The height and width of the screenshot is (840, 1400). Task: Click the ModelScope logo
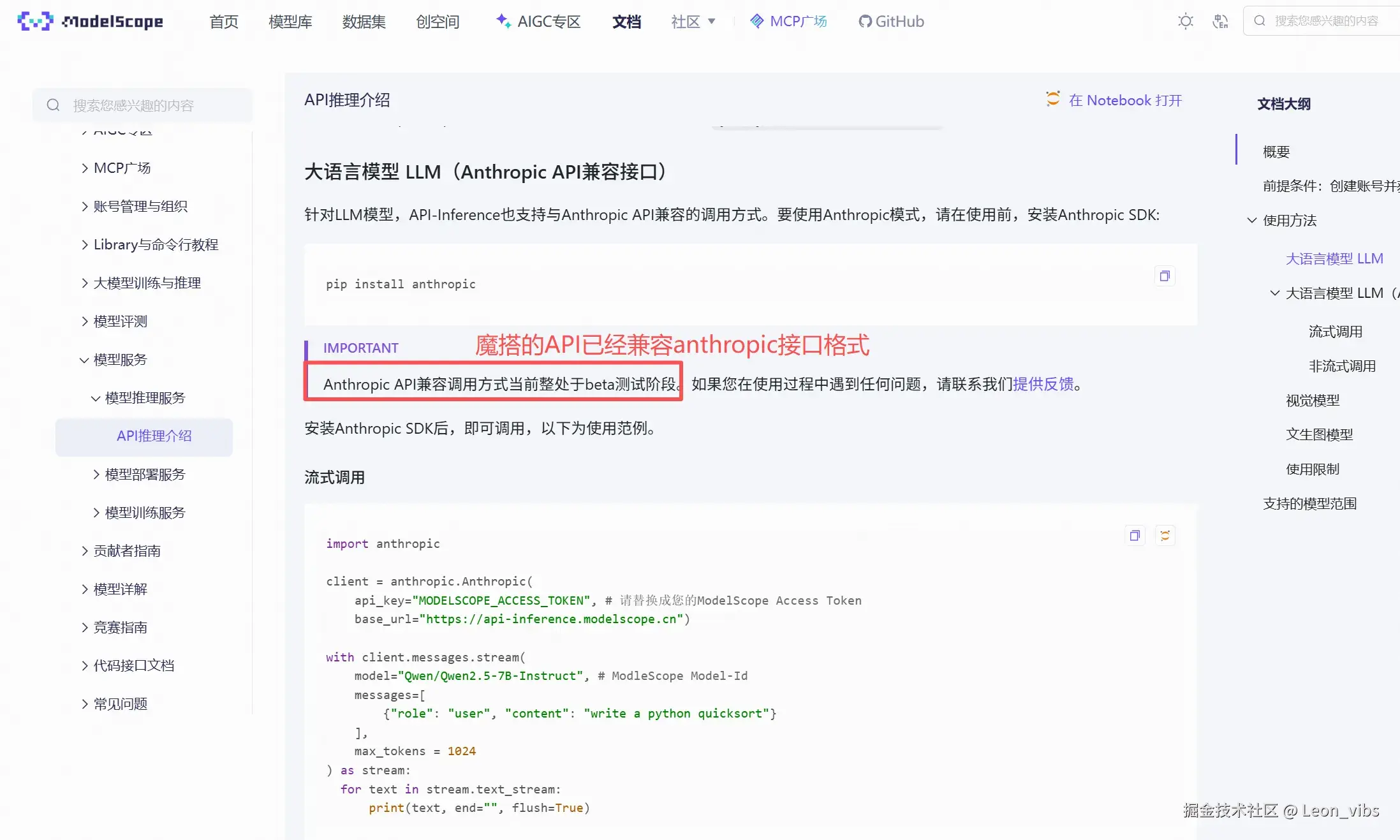point(90,21)
